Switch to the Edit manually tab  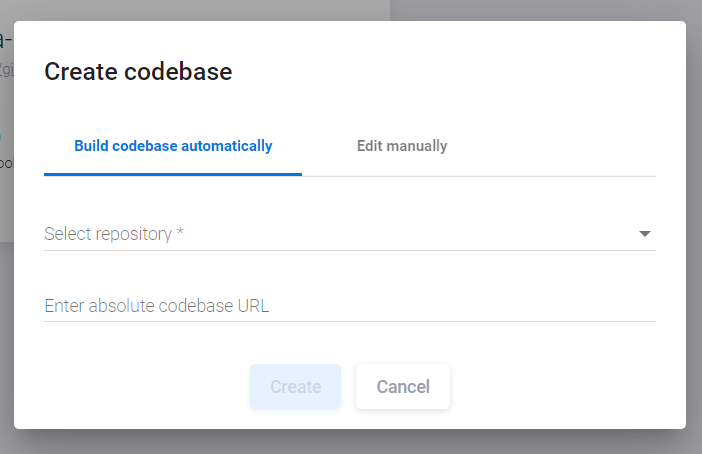pos(402,146)
